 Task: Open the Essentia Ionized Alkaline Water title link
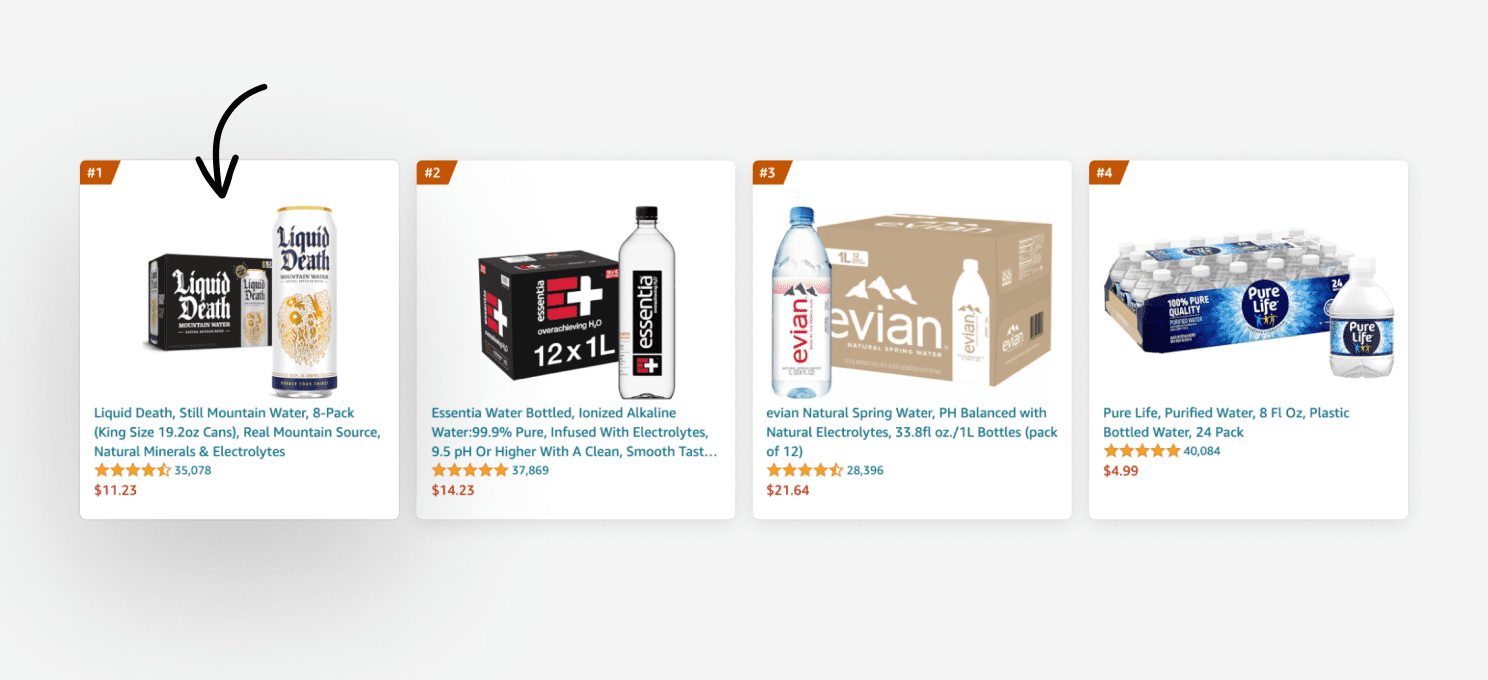click(574, 432)
